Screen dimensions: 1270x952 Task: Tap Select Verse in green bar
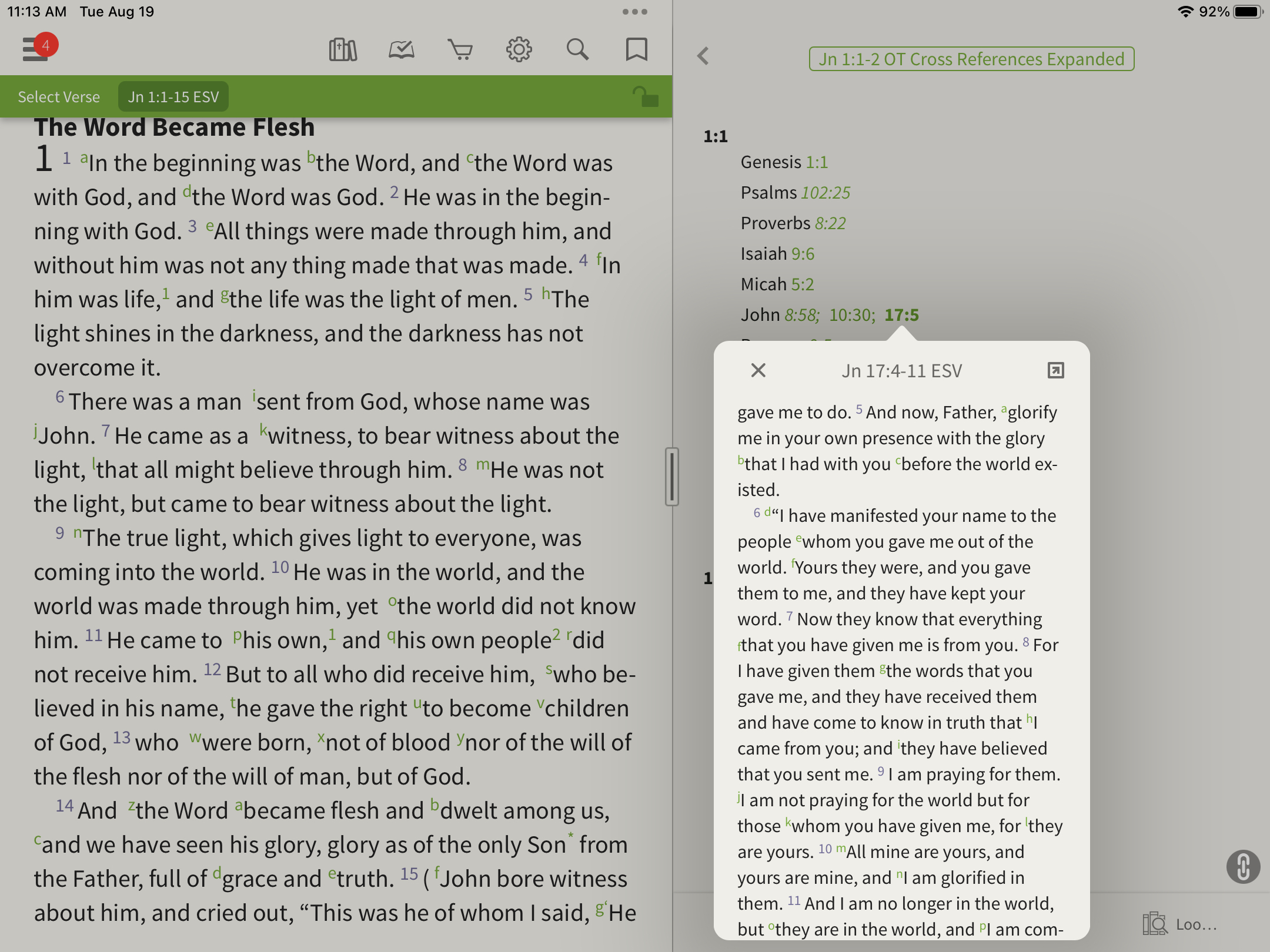coord(59,97)
